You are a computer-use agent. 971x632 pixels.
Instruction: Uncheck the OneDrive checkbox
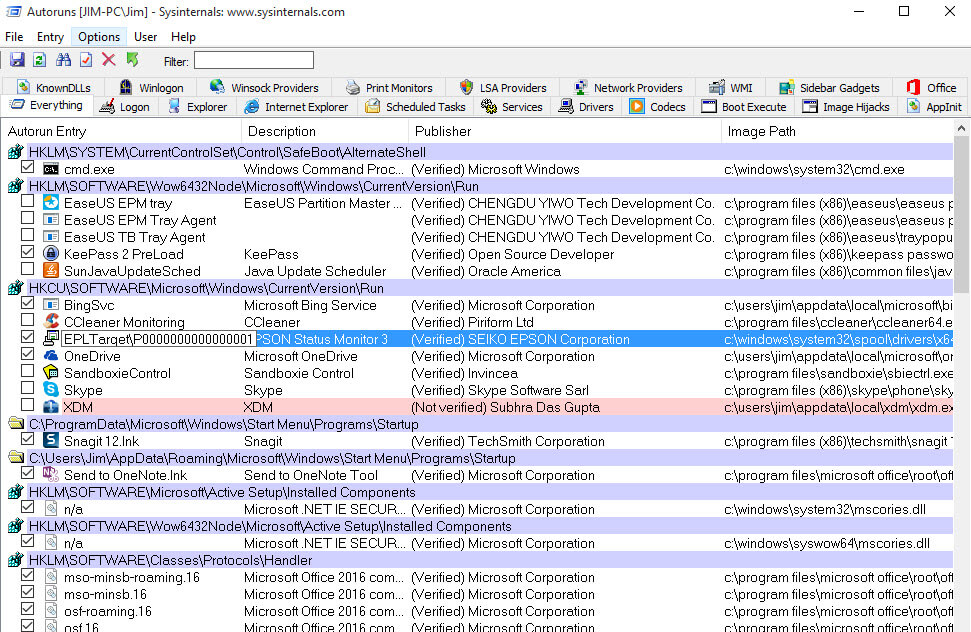pyautogui.click(x=27, y=353)
